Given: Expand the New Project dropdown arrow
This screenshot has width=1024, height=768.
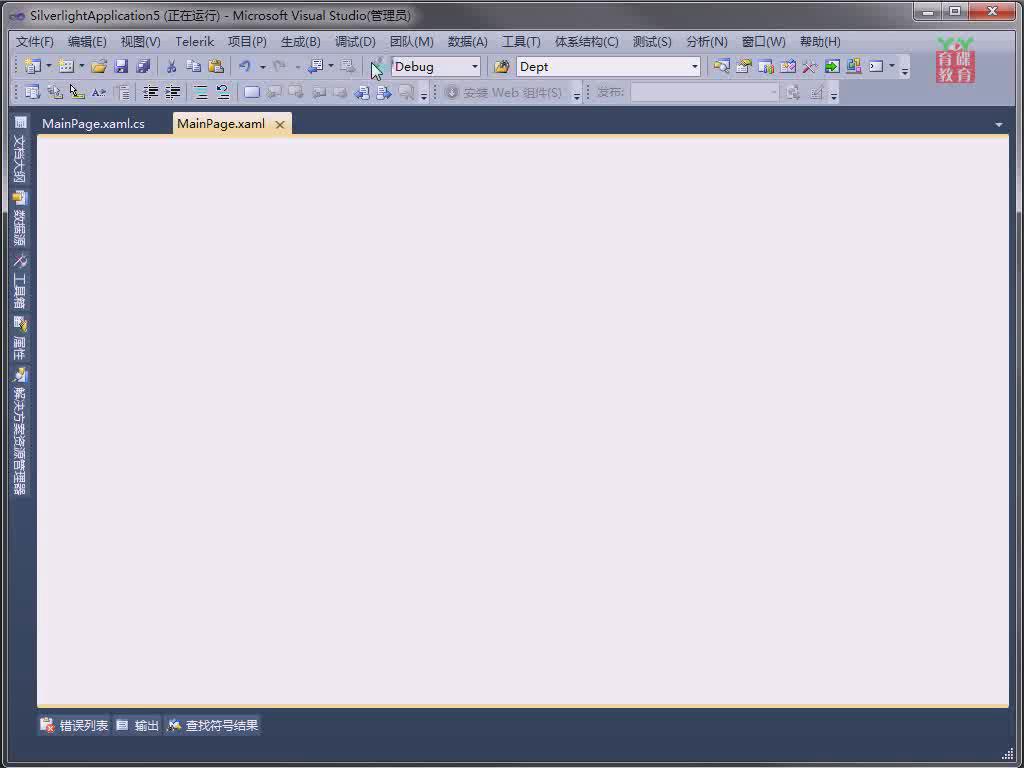Looking at the screenshot, I should pos(48,66).
